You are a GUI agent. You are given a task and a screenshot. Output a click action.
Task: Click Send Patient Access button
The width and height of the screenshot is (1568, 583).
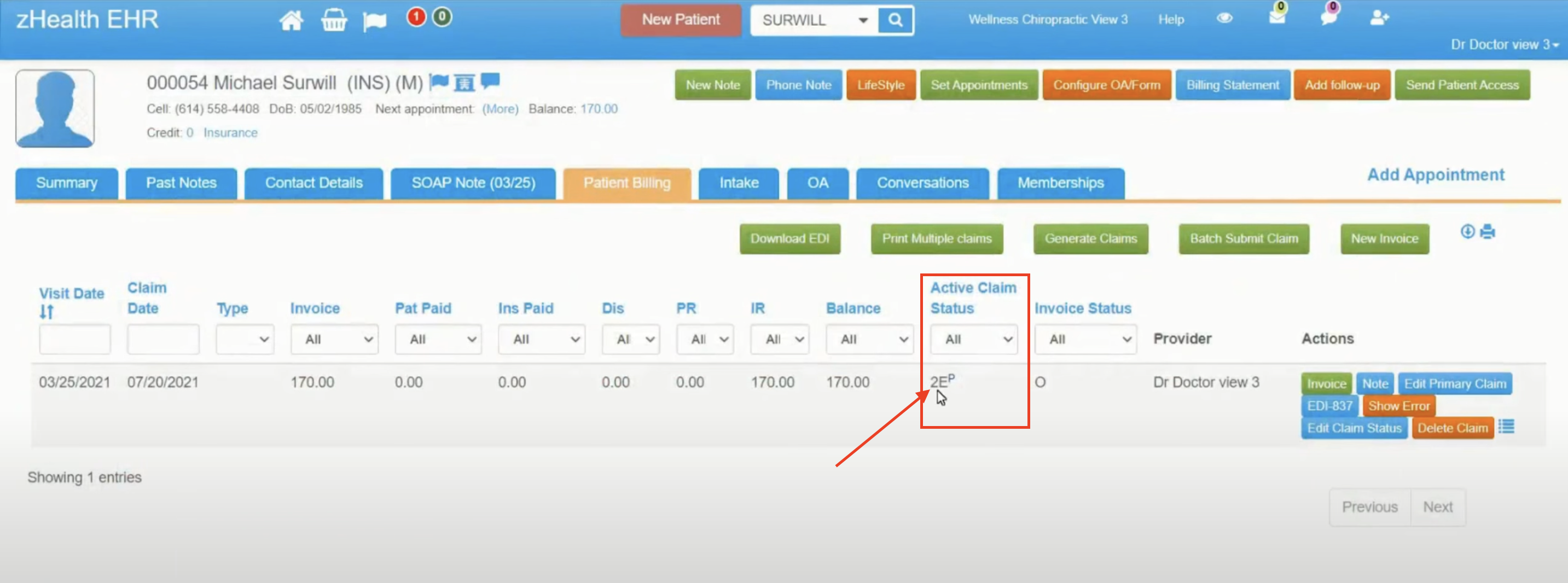tap(1462, 85)
